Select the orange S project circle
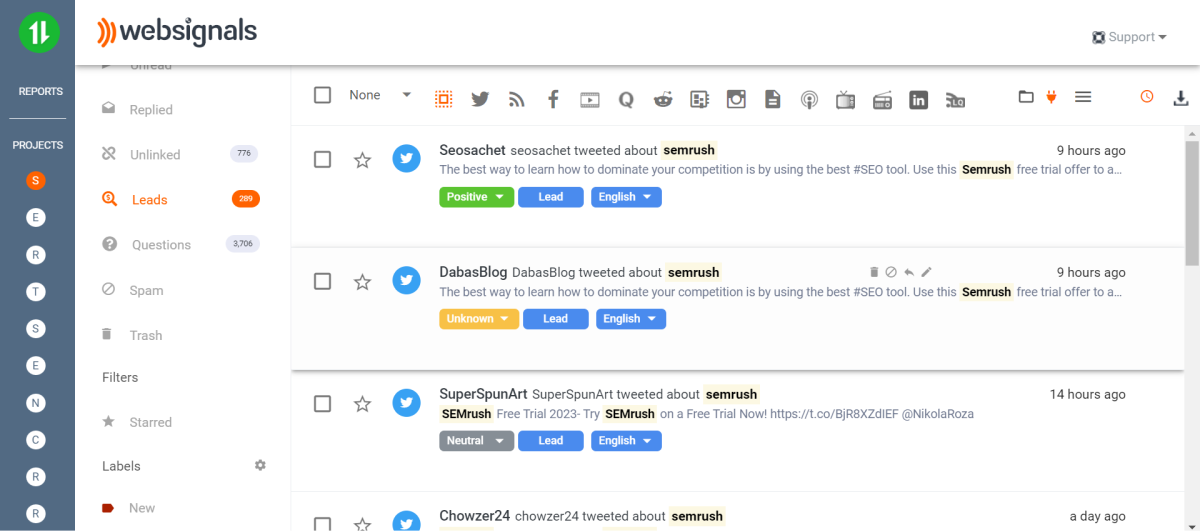Viewport: 1200px width, 531px height. tap(36, 181)
